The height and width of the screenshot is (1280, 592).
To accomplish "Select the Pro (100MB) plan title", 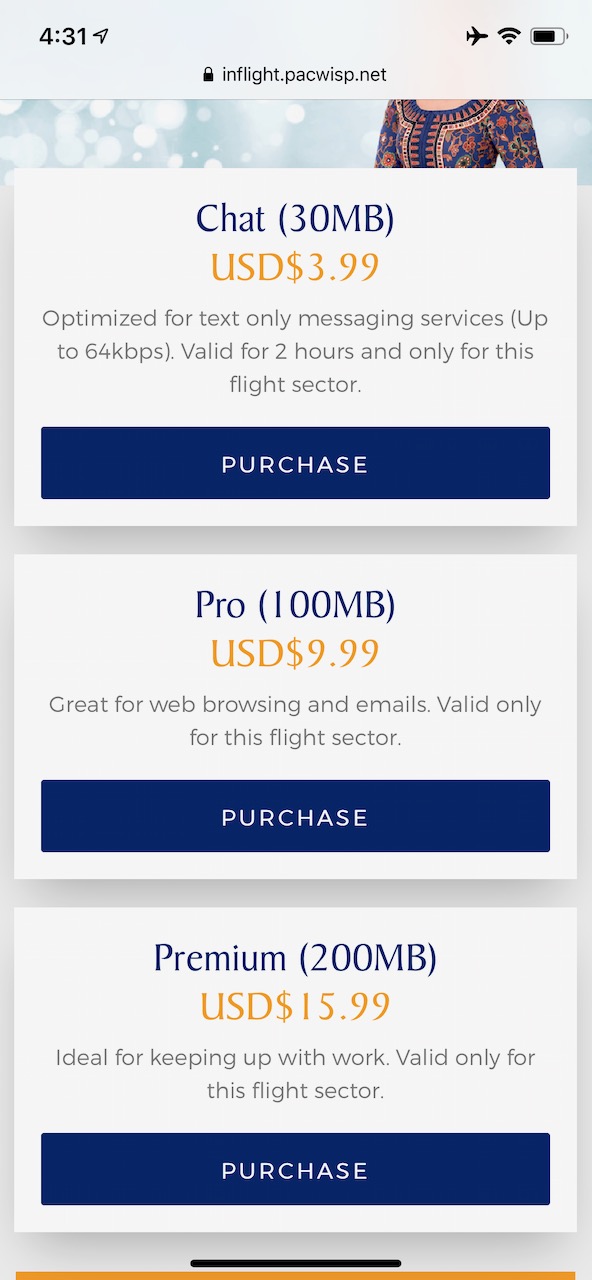I will pos(295,605).
